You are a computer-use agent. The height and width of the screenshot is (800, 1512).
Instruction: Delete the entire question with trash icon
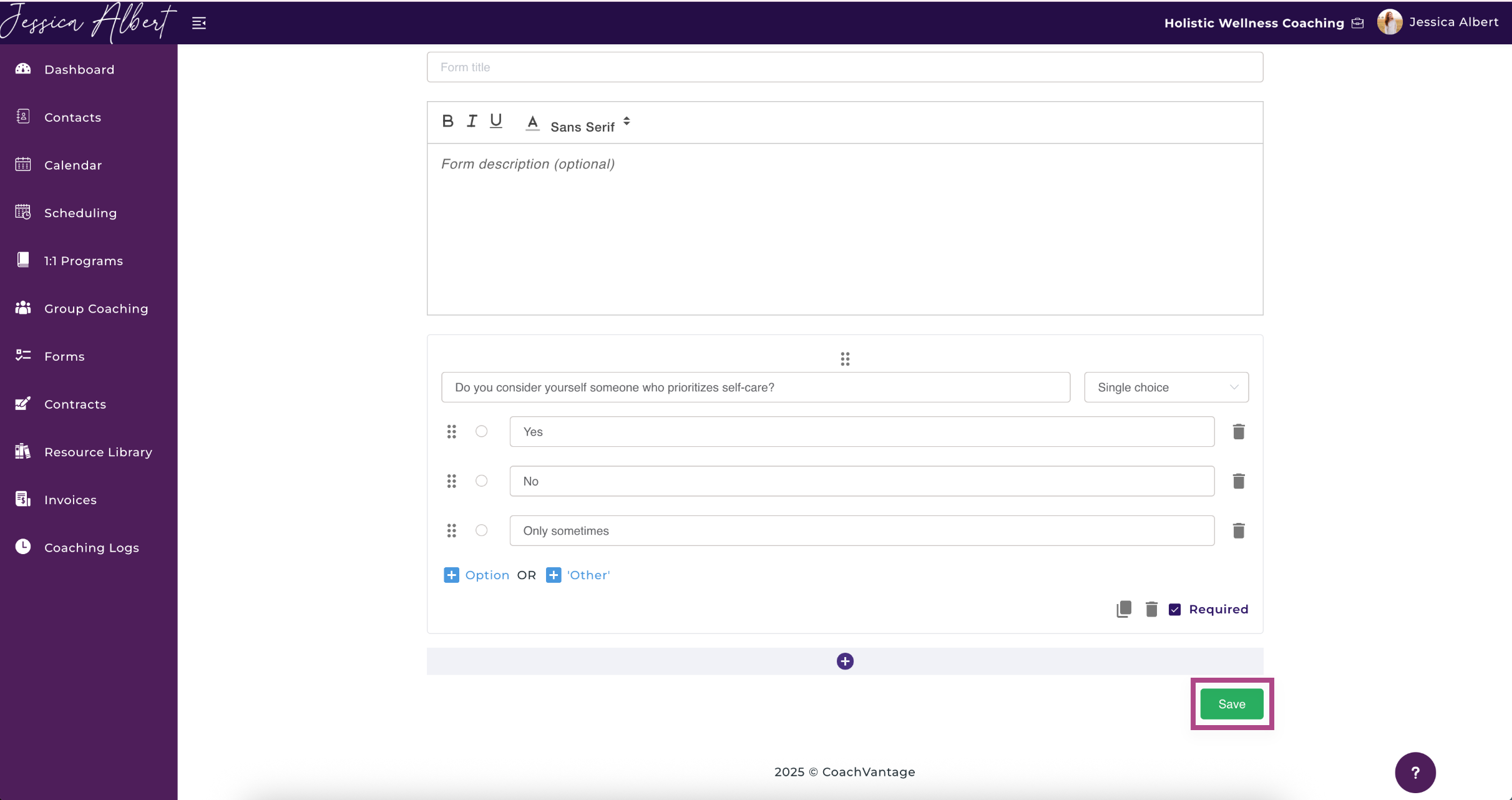(1151, 609)
